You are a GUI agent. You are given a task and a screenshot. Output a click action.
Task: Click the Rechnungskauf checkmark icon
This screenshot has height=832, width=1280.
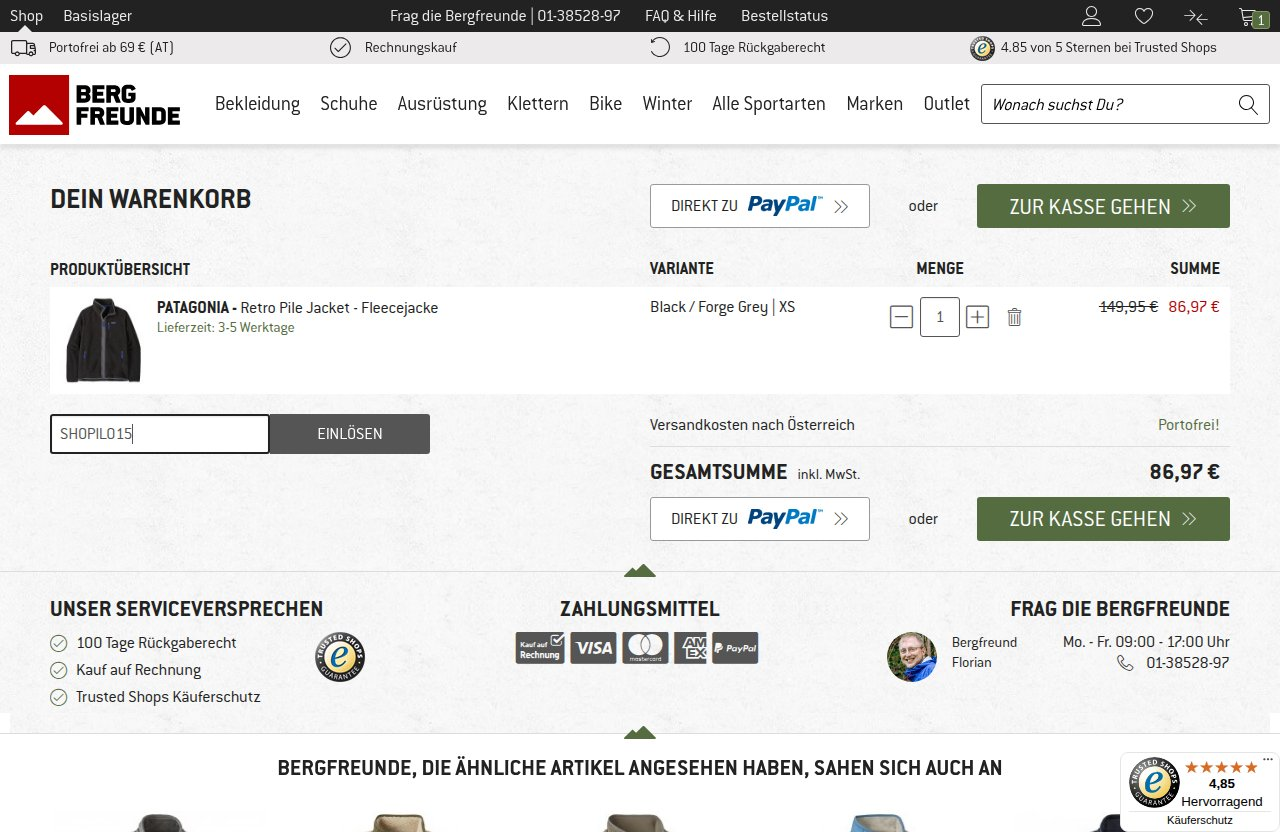340,47
